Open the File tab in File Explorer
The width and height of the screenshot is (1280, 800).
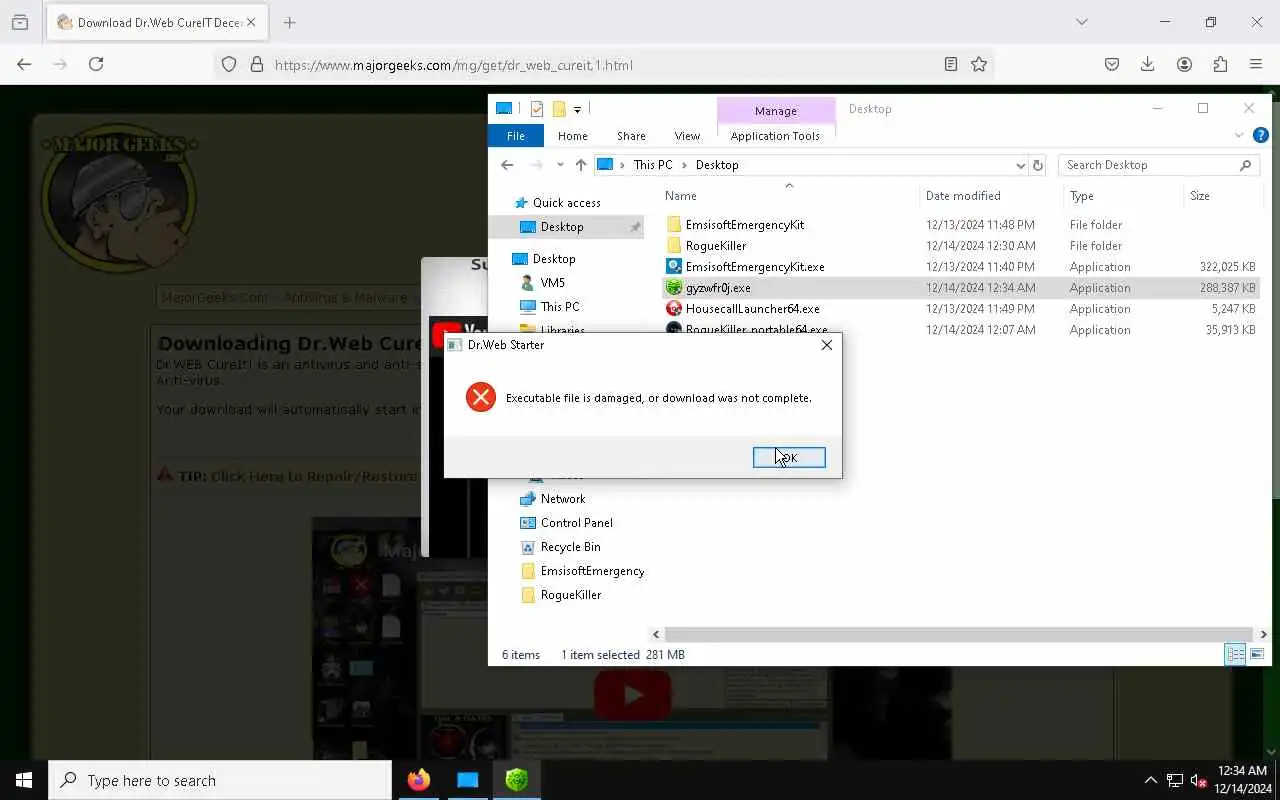click(516, 136)
